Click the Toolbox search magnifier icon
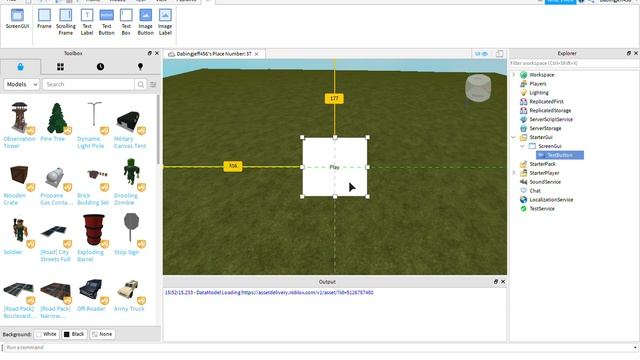This screenshot has width=640, height=360. [x=140, y=84]
